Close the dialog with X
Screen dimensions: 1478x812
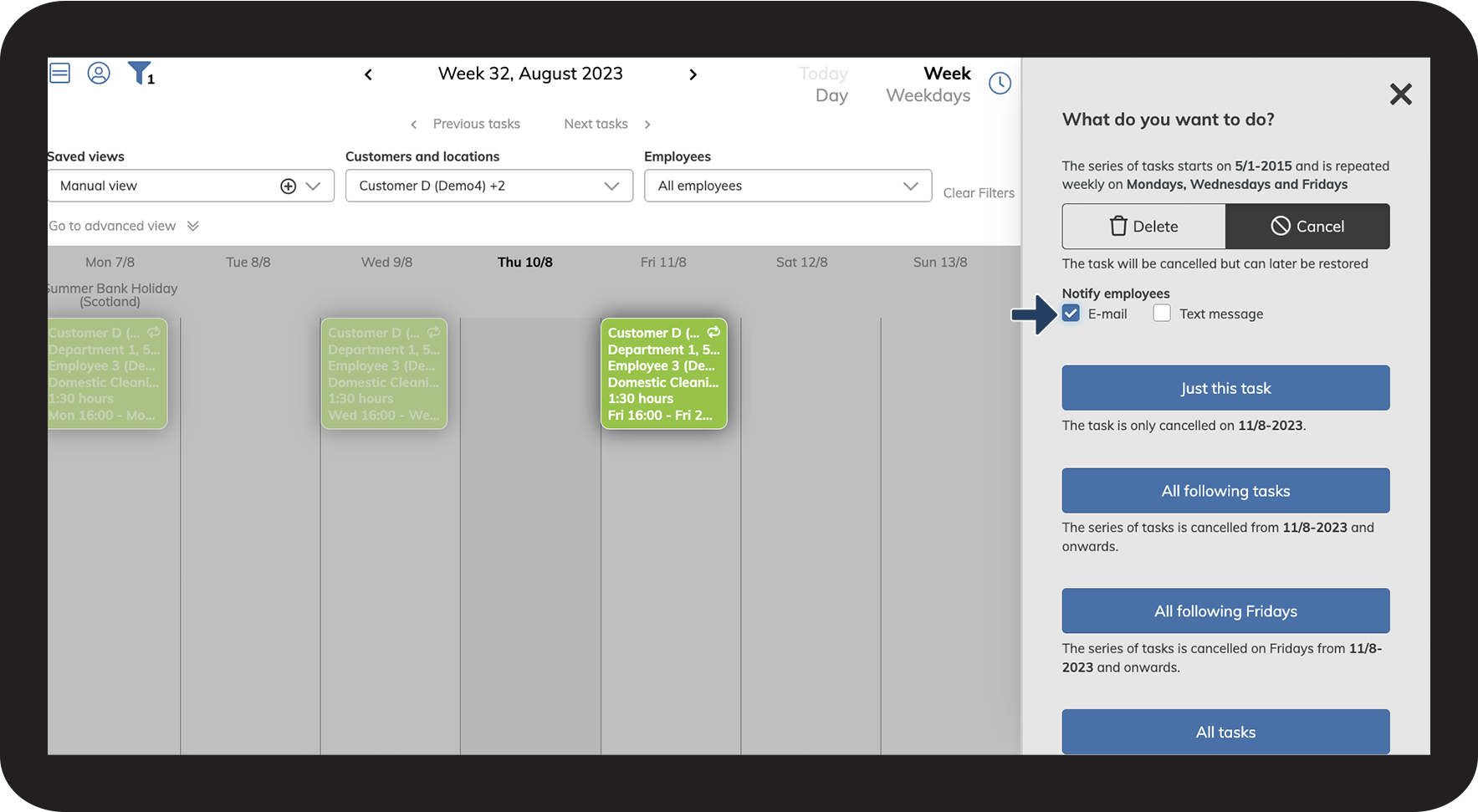coord(1400,94)
